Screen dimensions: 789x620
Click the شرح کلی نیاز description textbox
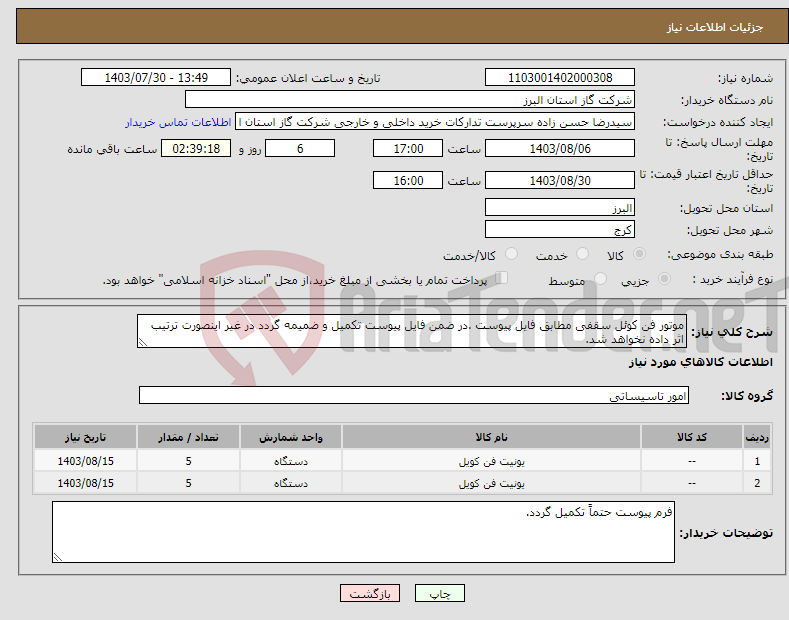point(412,331)
